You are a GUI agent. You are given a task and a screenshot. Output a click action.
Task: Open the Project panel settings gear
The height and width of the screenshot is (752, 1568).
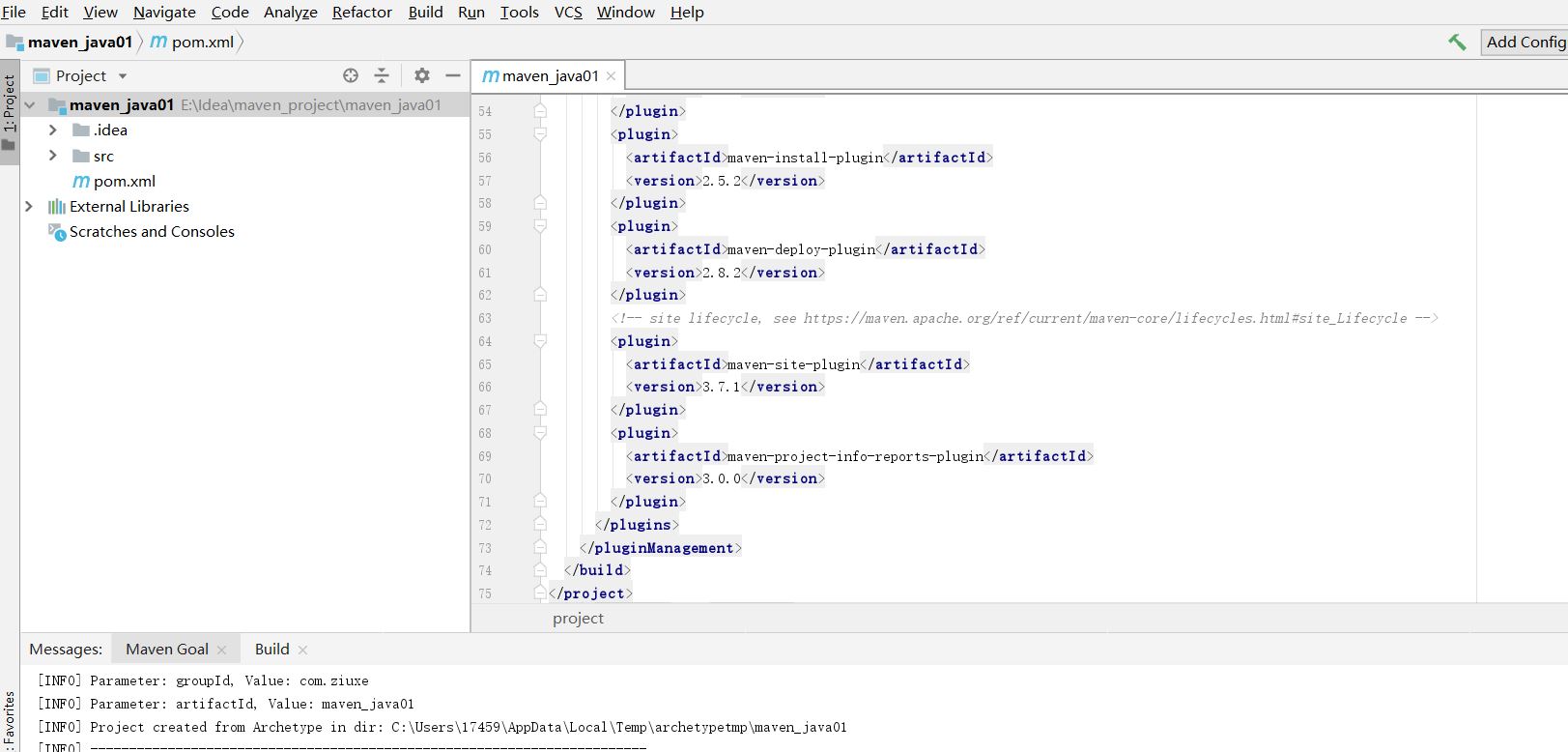point(422,75)
